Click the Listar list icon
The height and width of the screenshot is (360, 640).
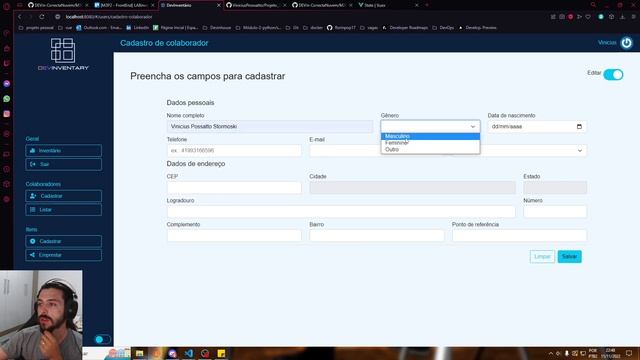(33, 209)
